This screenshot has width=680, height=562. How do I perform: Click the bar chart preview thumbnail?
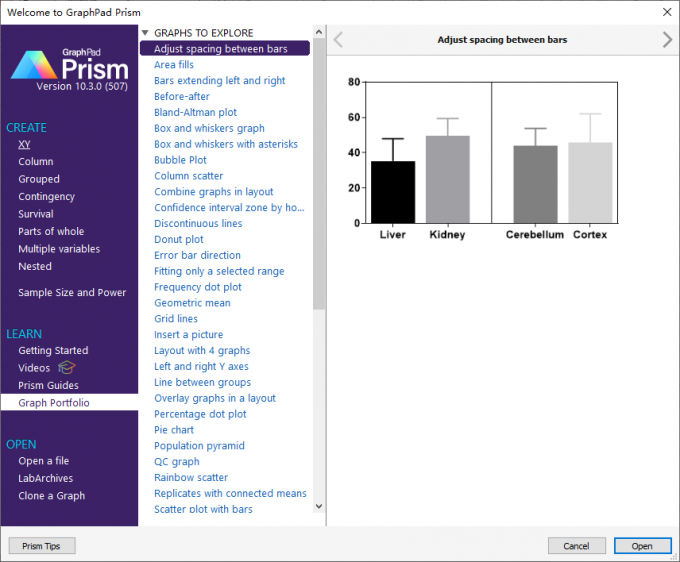pyautogui.click(x=483, y=160)
